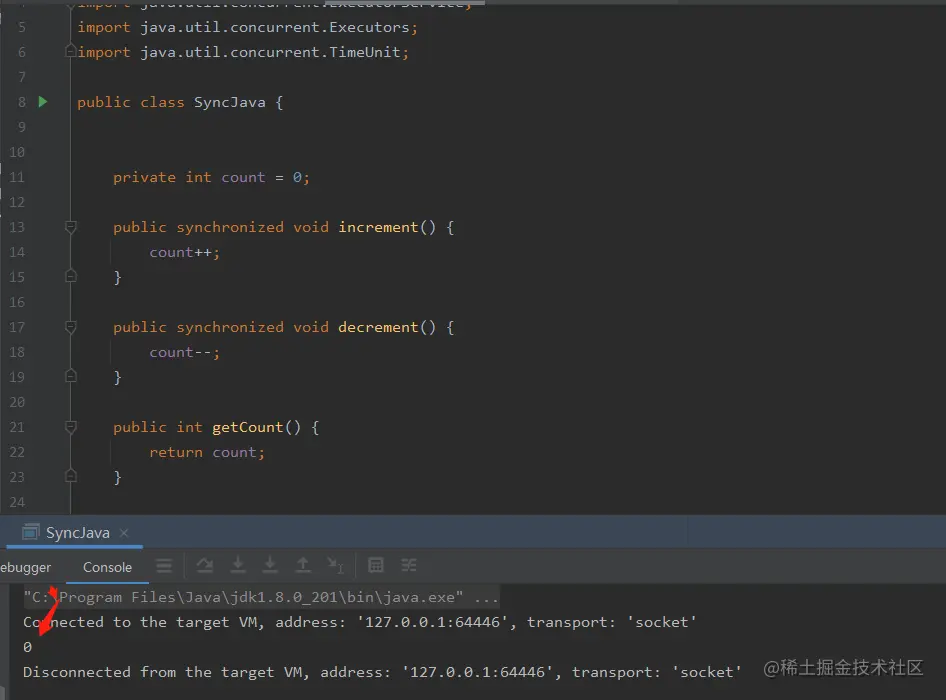Click line number 5 in the gutter
Image resolution: width=946 pixels, height=700 pixels.
coord(22,27)
